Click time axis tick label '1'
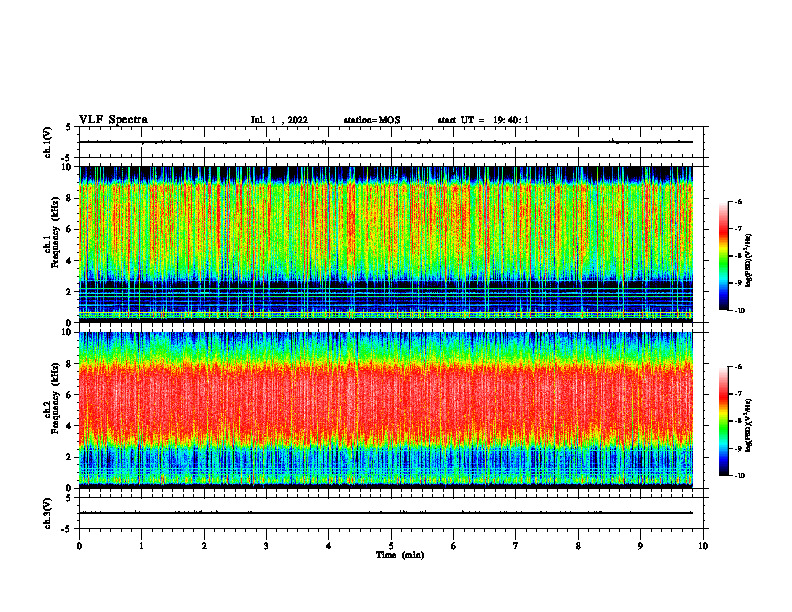 point(141,546)
